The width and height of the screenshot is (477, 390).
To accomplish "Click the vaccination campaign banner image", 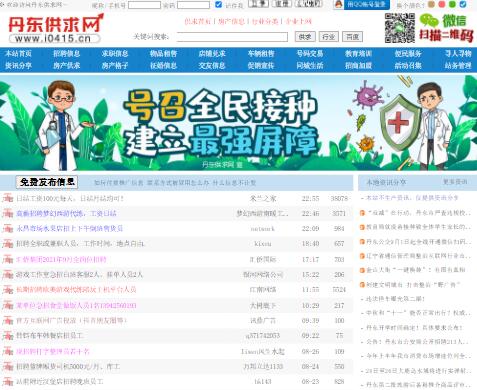I will click(238, 123).
